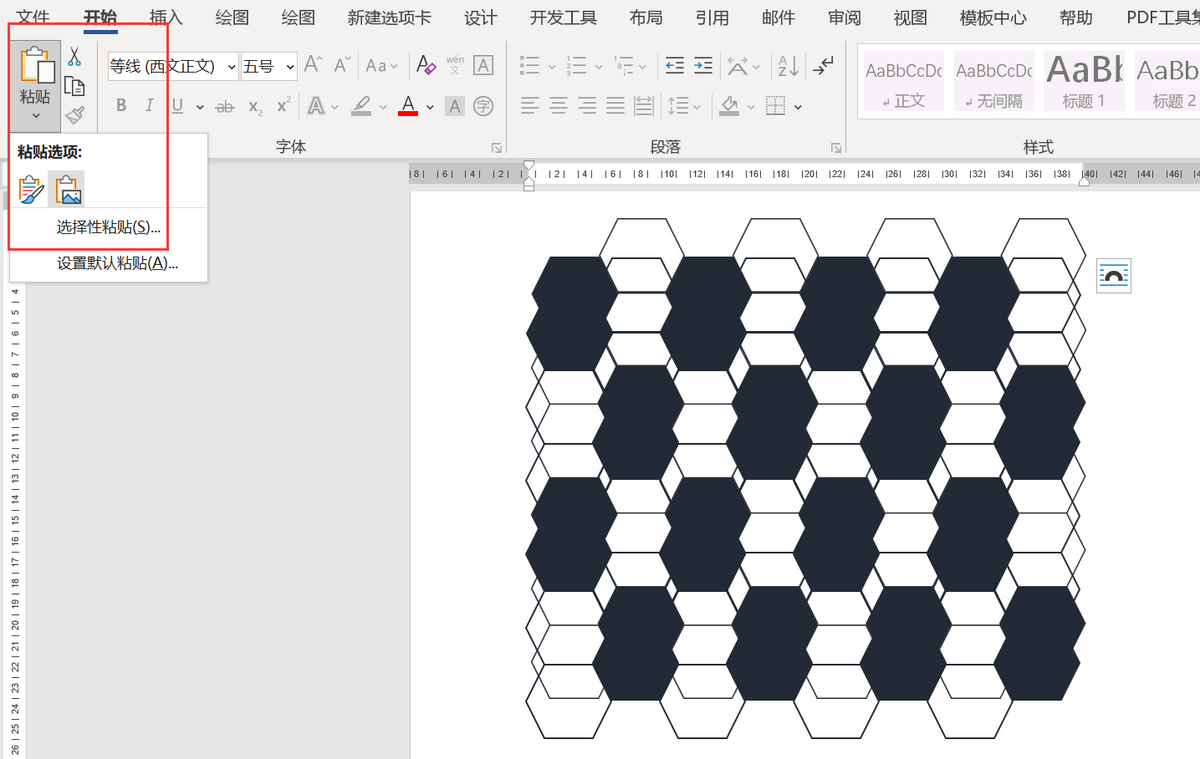Screen dimensions: 1200x759
Task: Toggle Bold formatting
Action: [x=121, y=106]
